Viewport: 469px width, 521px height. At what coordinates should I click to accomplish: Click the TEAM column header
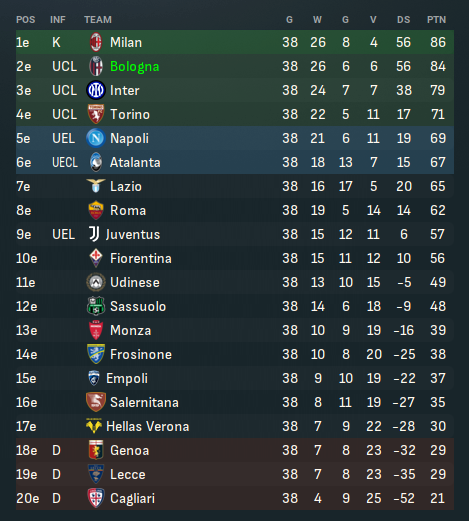point(98,20)
